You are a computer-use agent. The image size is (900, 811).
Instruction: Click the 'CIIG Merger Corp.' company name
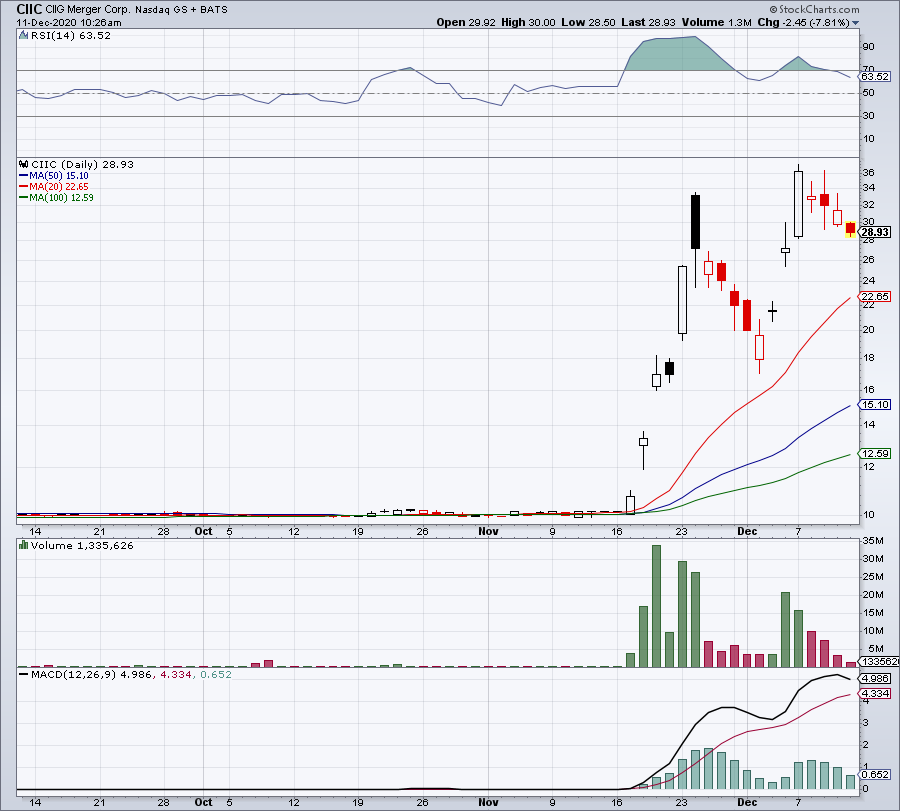88,10
